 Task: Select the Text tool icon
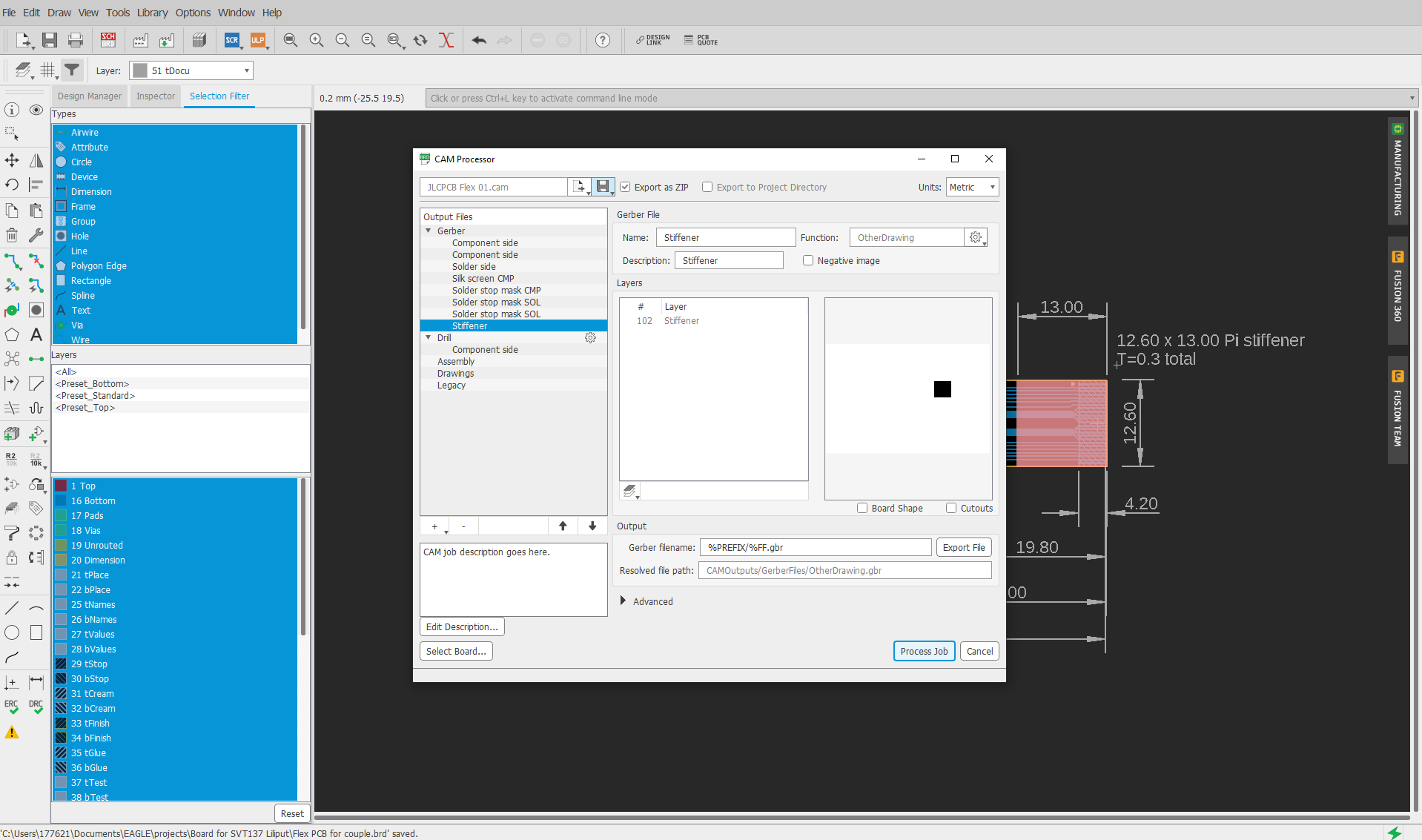tap(36, 335)
